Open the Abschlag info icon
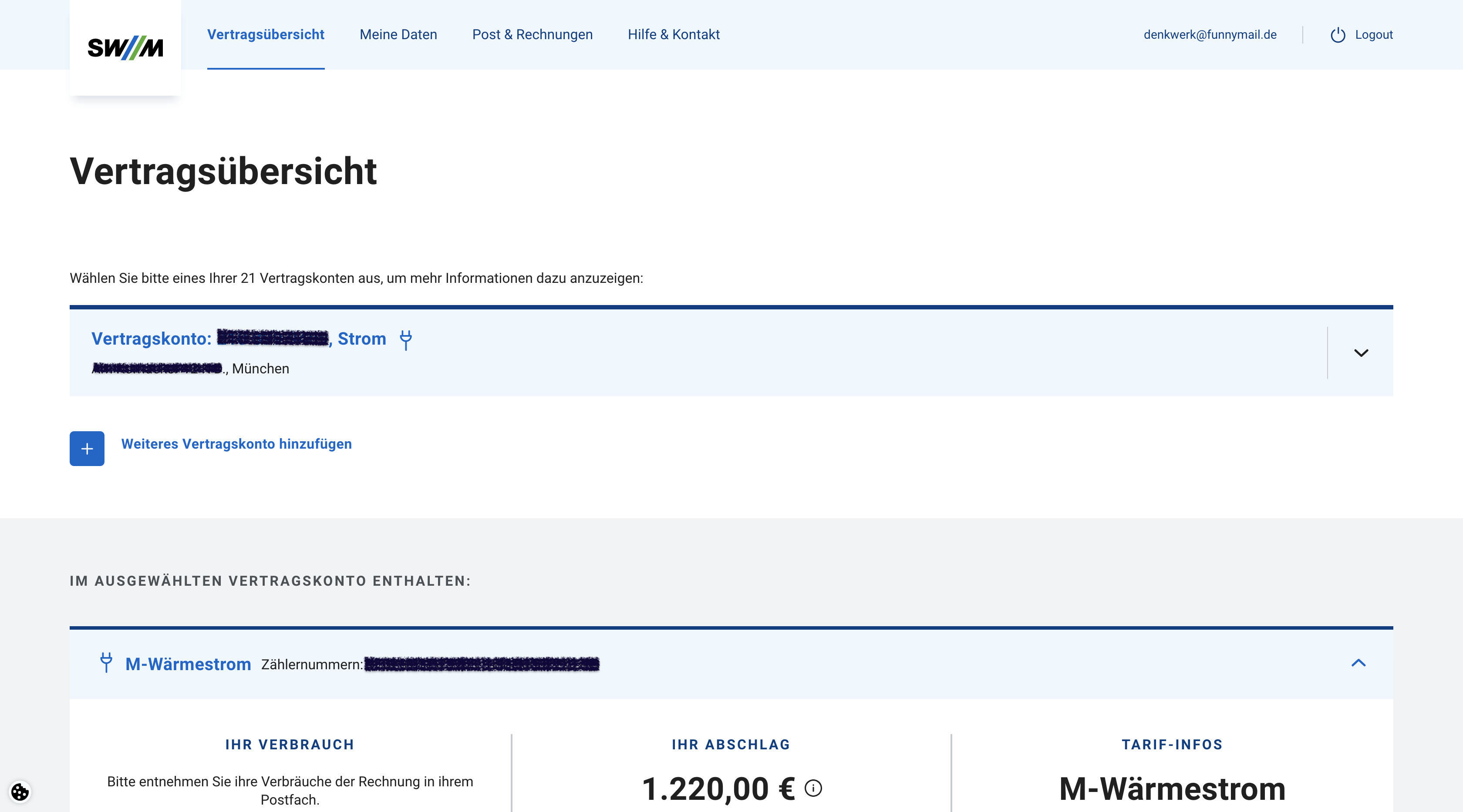The height and width of the screenshot is (812, 1463). click(813, 788)
